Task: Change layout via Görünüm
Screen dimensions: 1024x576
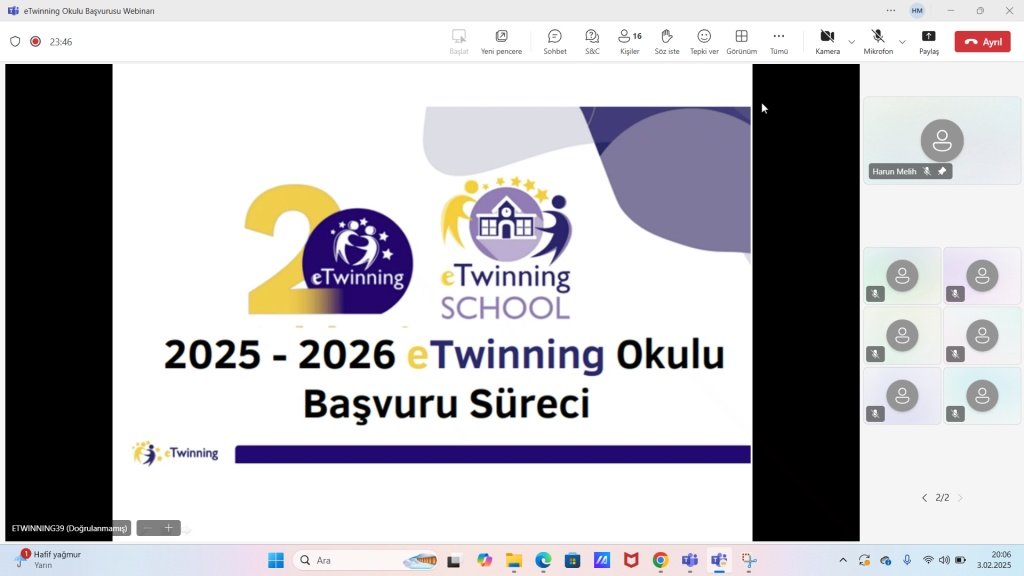Action: tap(741, 42)
